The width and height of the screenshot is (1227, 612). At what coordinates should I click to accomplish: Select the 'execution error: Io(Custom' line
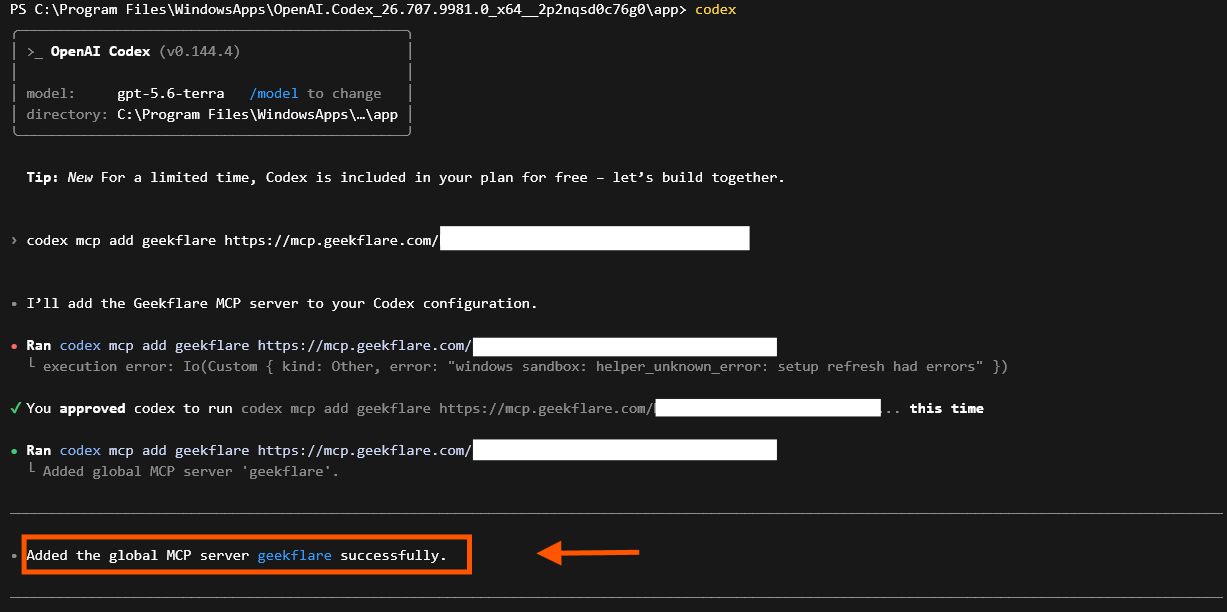coord(525,366)
